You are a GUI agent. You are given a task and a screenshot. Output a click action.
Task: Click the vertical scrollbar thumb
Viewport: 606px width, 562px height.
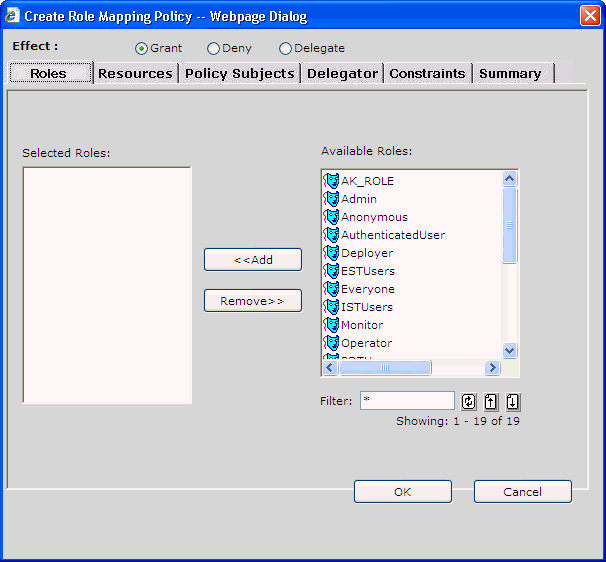(x=509, y=225)
